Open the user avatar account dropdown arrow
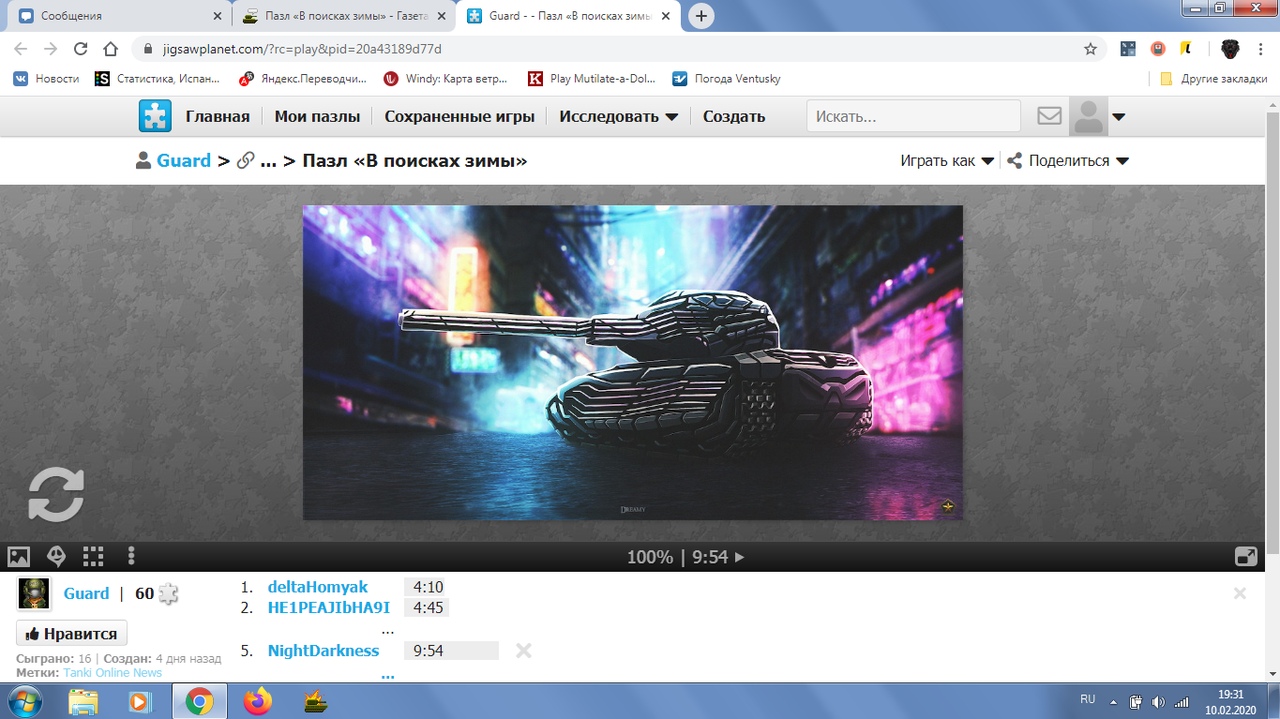1280x719 pixels. [x=1119, y=117]
